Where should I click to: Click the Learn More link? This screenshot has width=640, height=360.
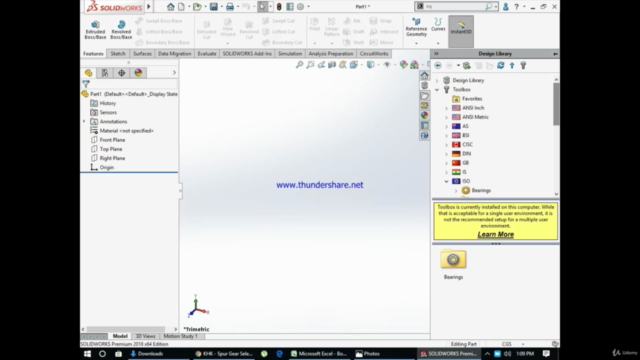(496, 234)
